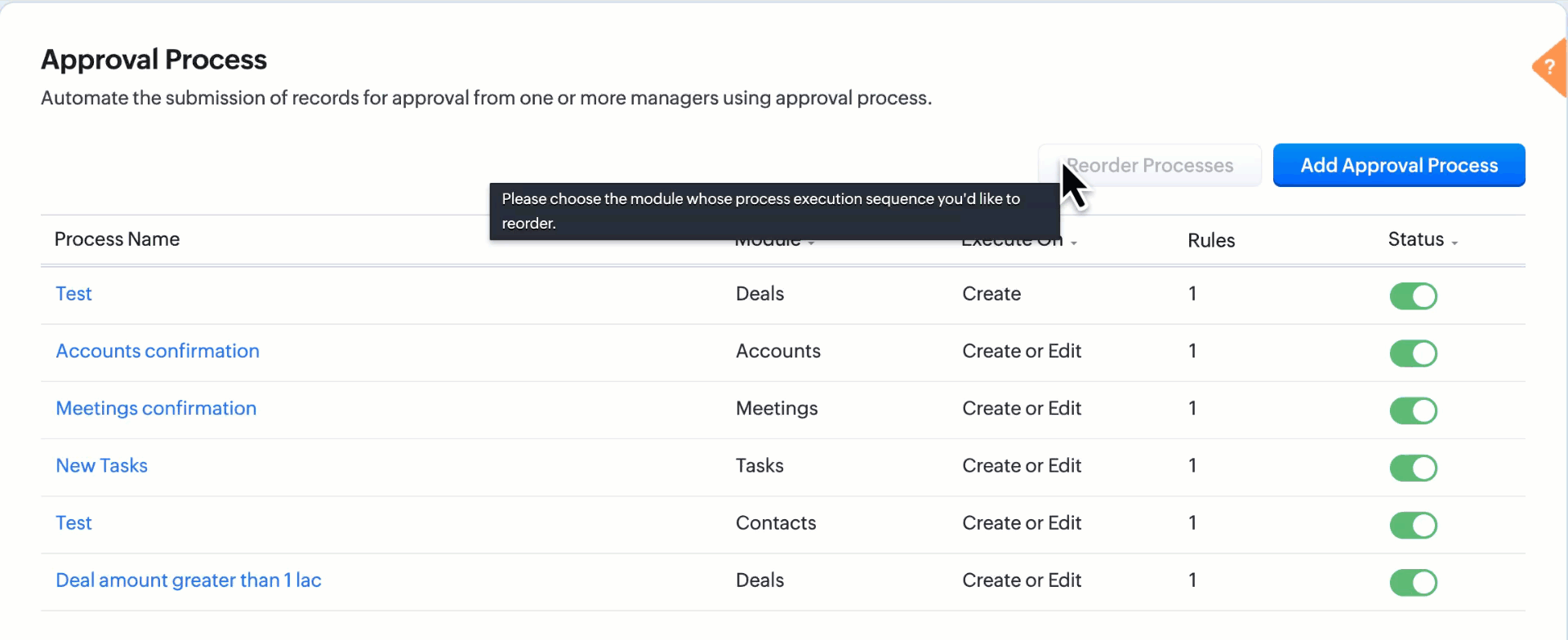Toggle the Deal amount greater than 1 lac status

coord(1413,582)
